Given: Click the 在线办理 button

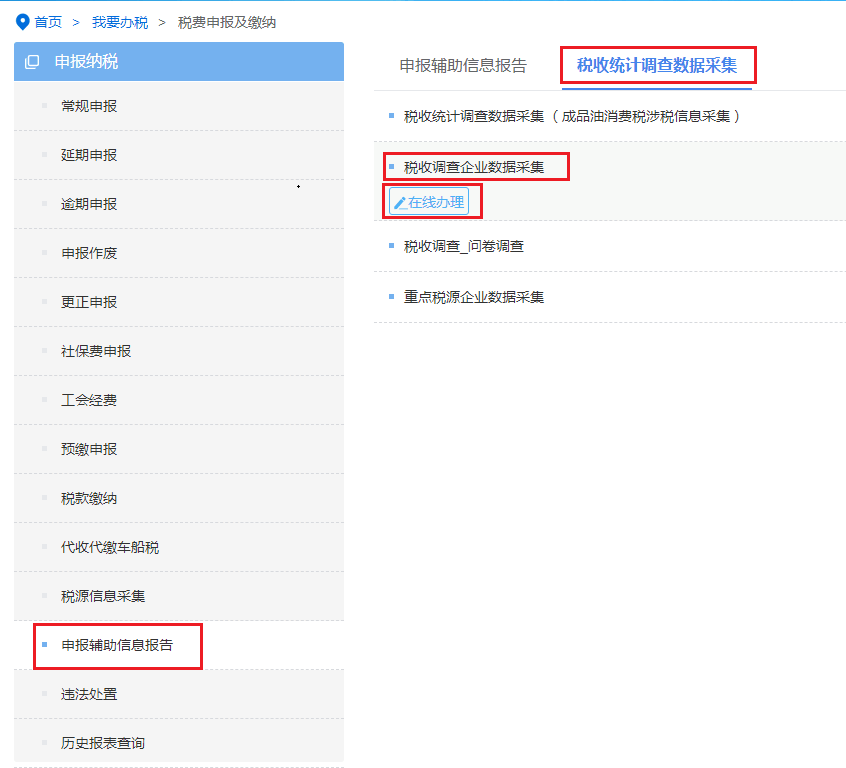Looking at the screenshot, I should coord(429,201).
